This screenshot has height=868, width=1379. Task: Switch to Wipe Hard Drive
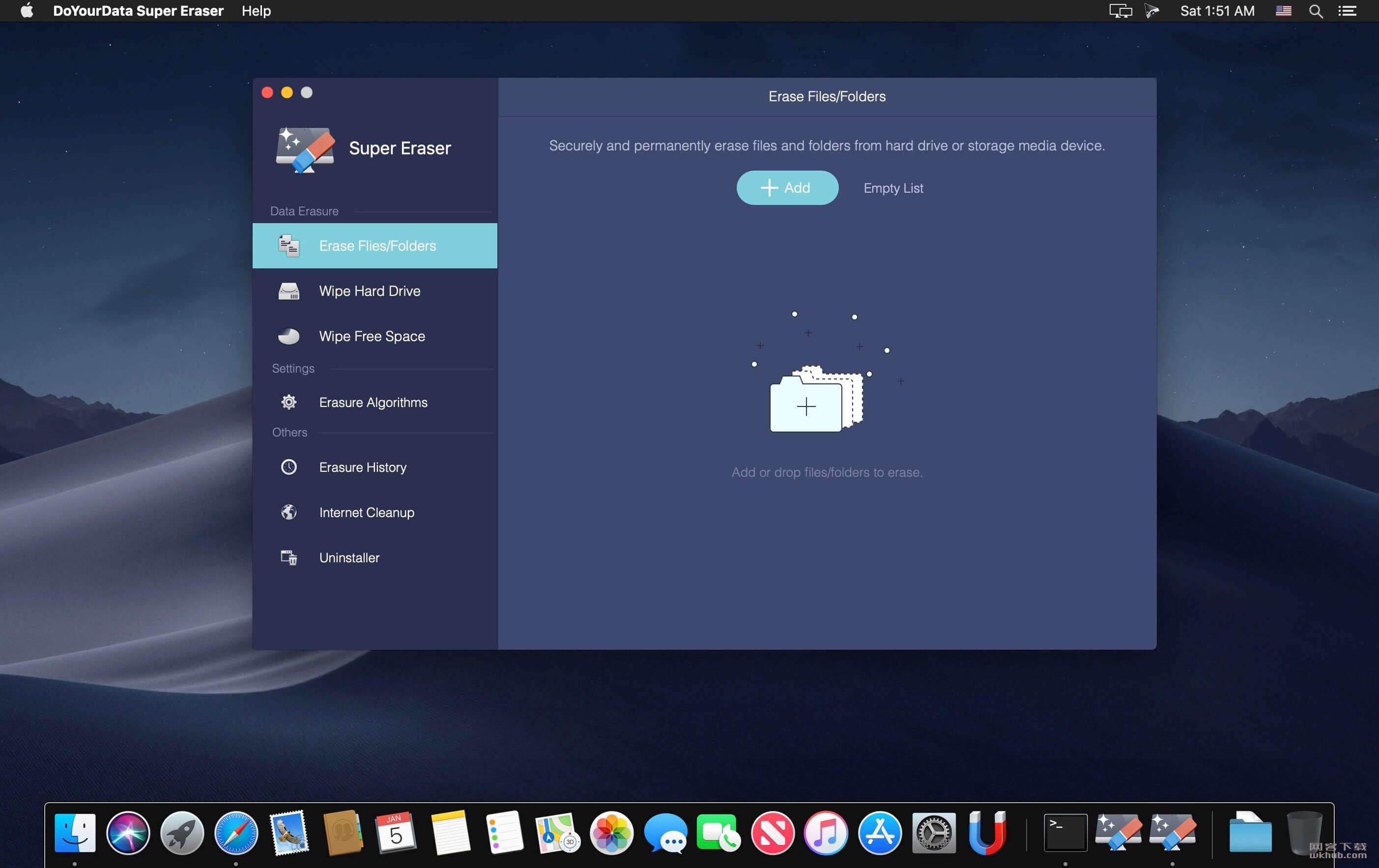pyautogui.click(x=374, y=291)
